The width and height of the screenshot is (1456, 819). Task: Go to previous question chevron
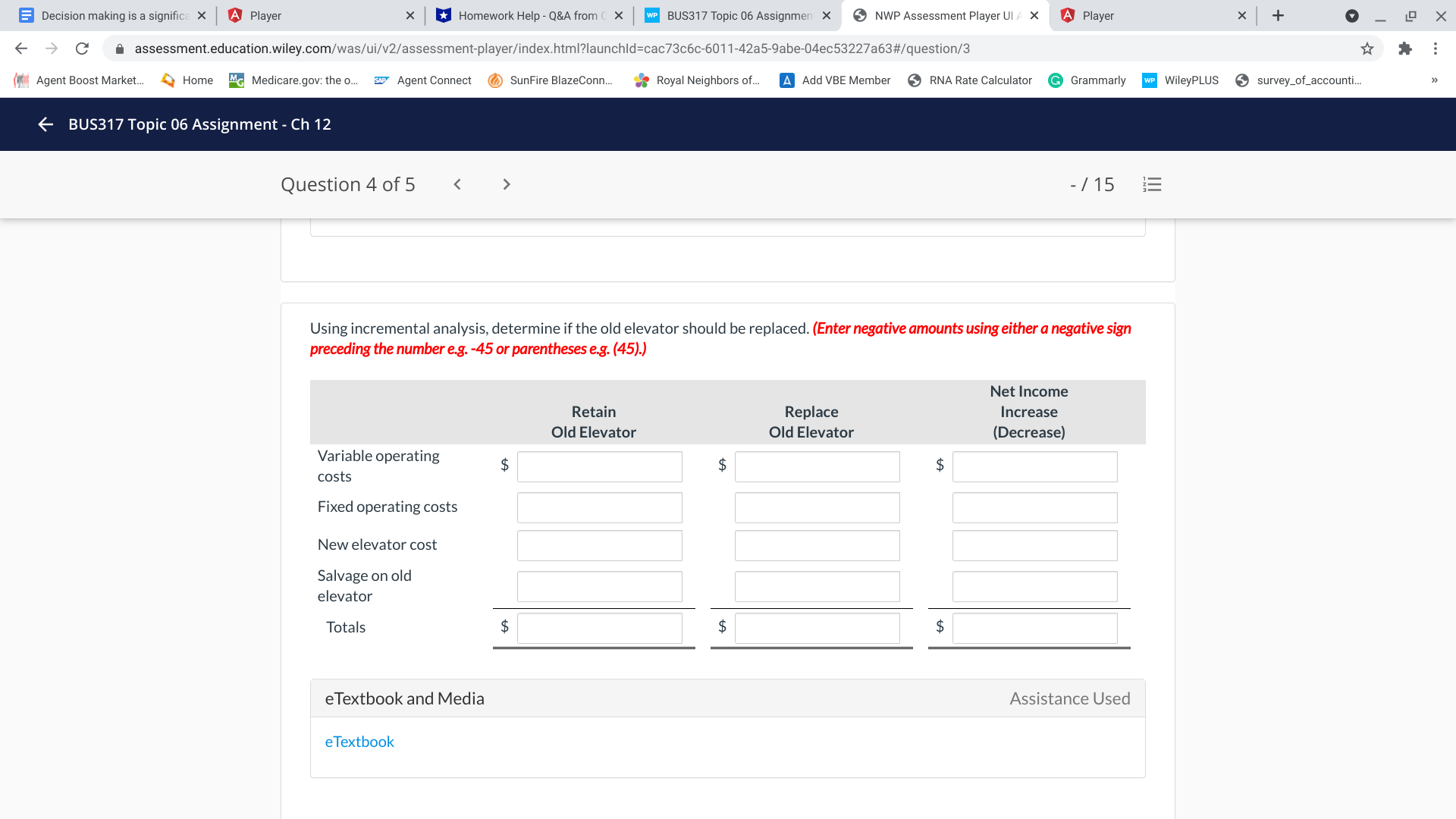click(457, 184)
